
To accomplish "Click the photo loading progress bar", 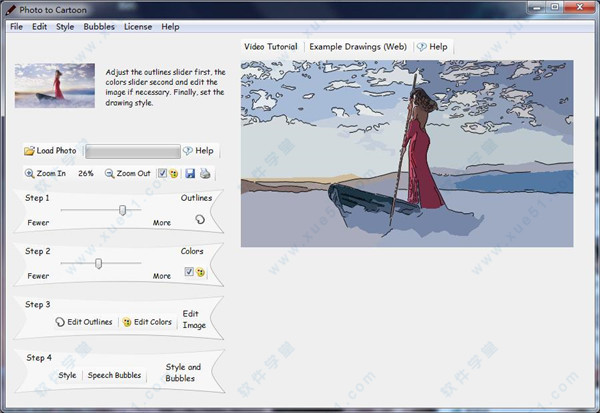I will coord(133,151).
